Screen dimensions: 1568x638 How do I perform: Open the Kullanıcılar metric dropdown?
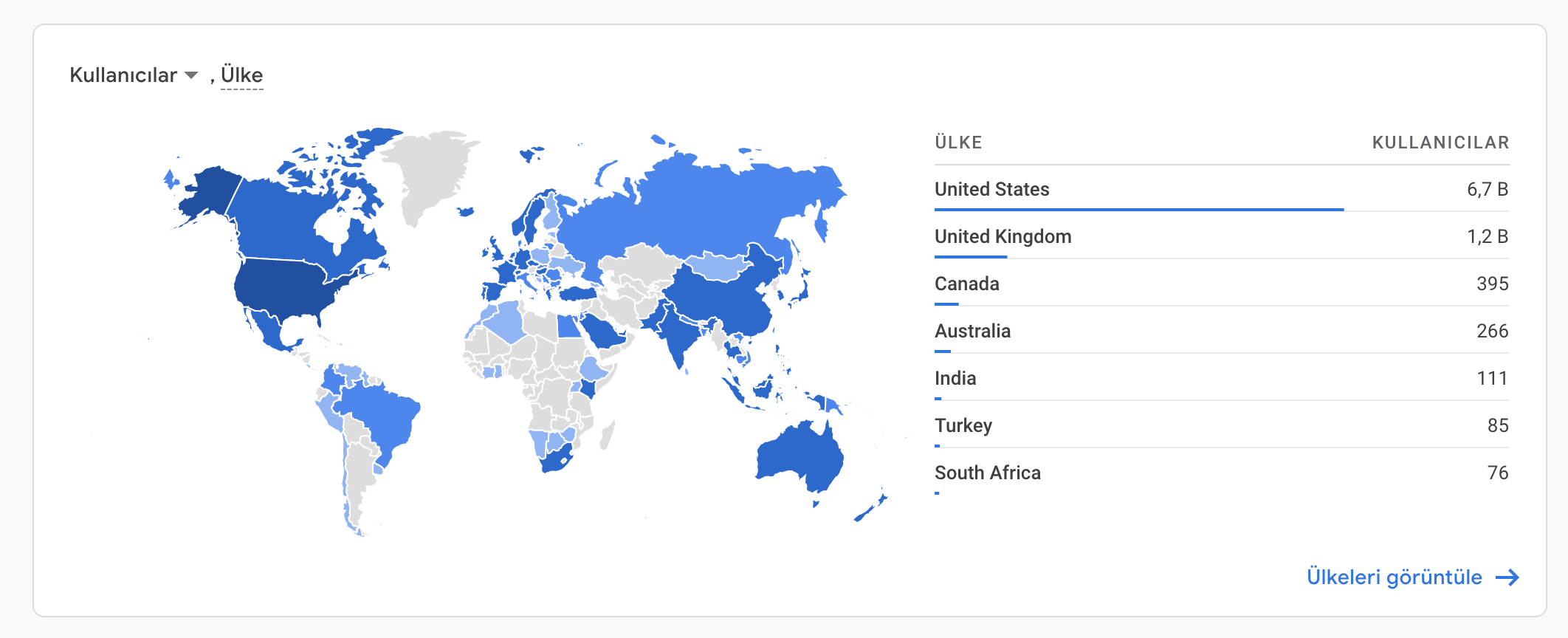134,75
